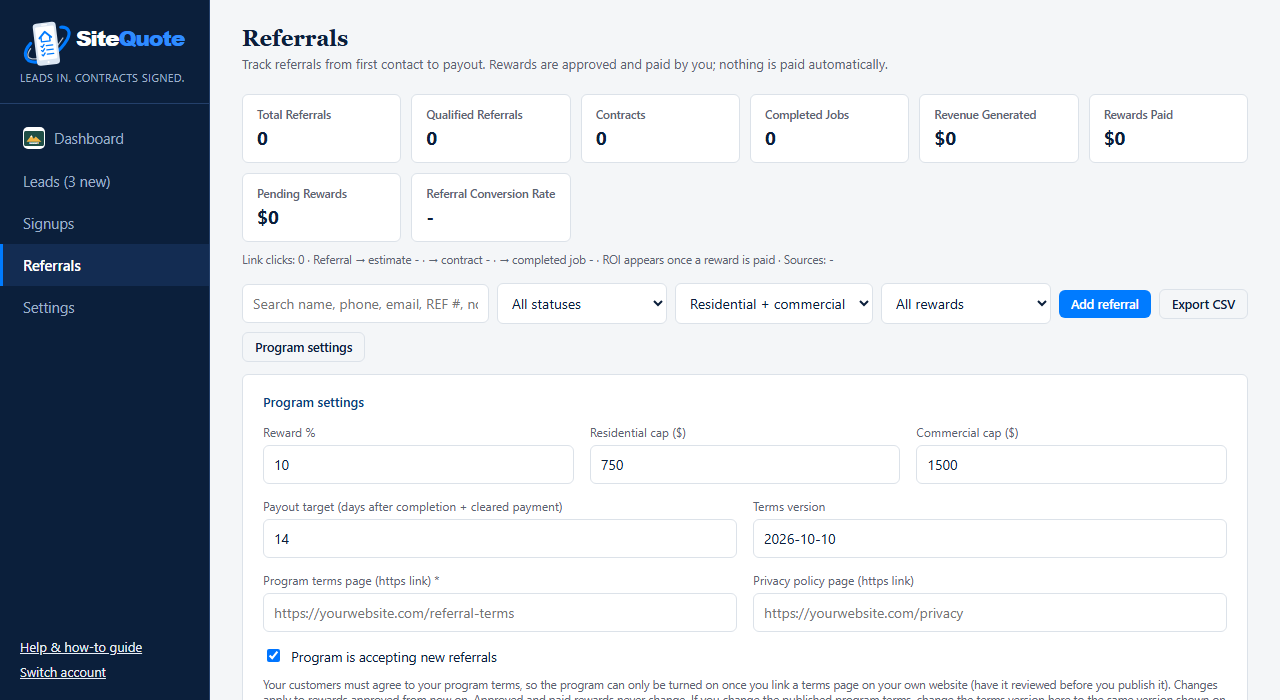1280x700 pixels.
Task: Click the Completed Jobs card
Action: tap(829, 128)
